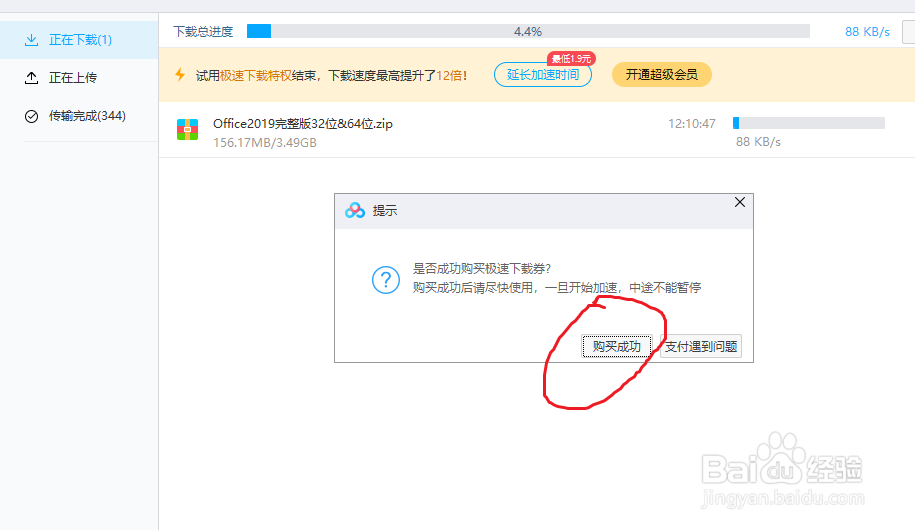The height and width of the screenshot is (530, 915).
Task: Click the 极速下载特权 orange text
Action: 256,75
